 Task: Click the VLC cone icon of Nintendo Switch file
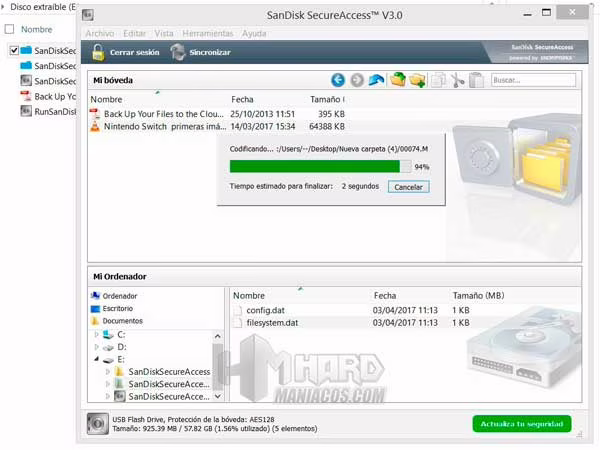95,126
